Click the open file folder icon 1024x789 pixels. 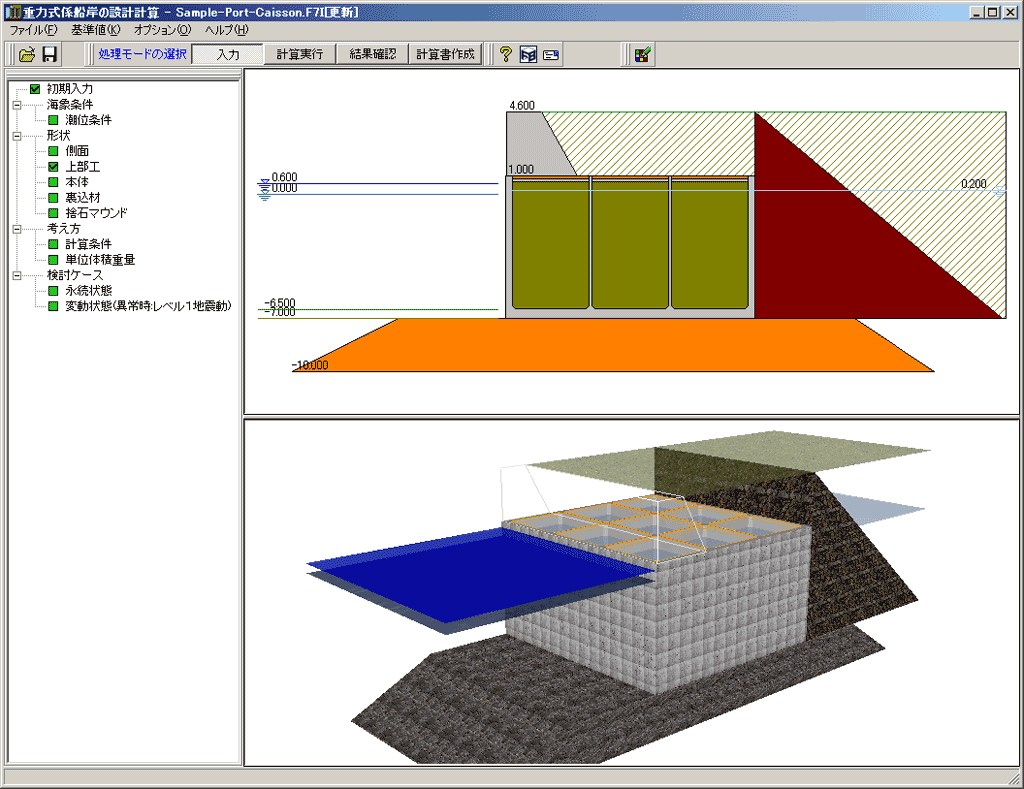tap(27, 54)
